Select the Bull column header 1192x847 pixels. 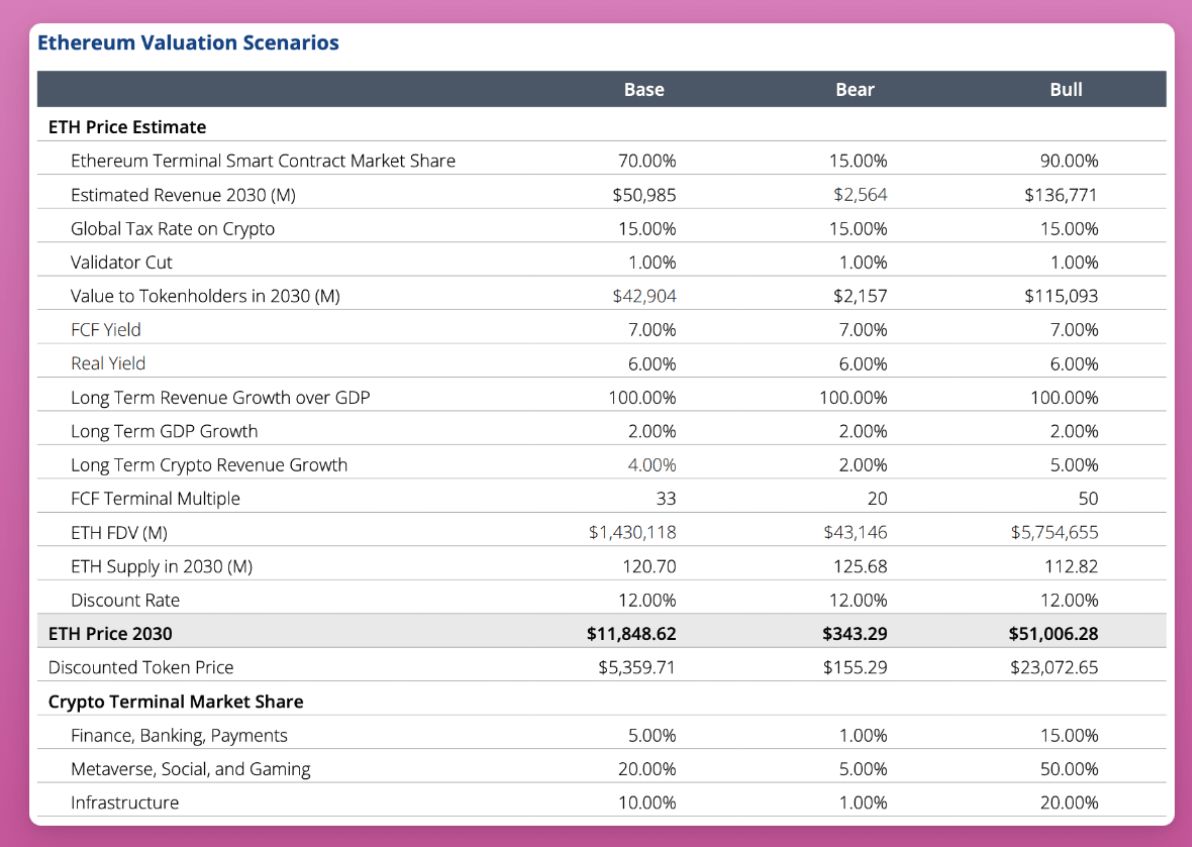(x=1066, y=89)
